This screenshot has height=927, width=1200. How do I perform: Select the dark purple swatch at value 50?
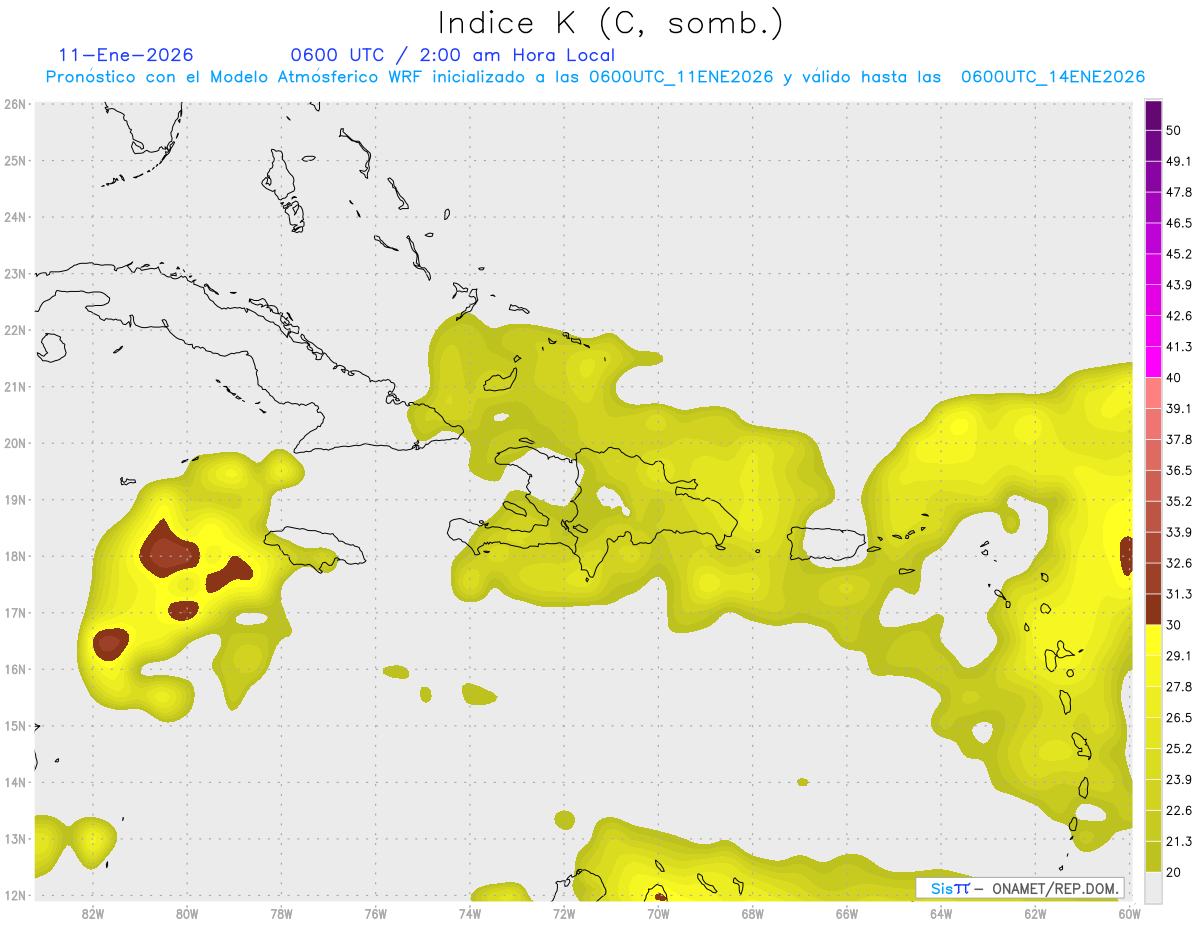(1153, 115)
